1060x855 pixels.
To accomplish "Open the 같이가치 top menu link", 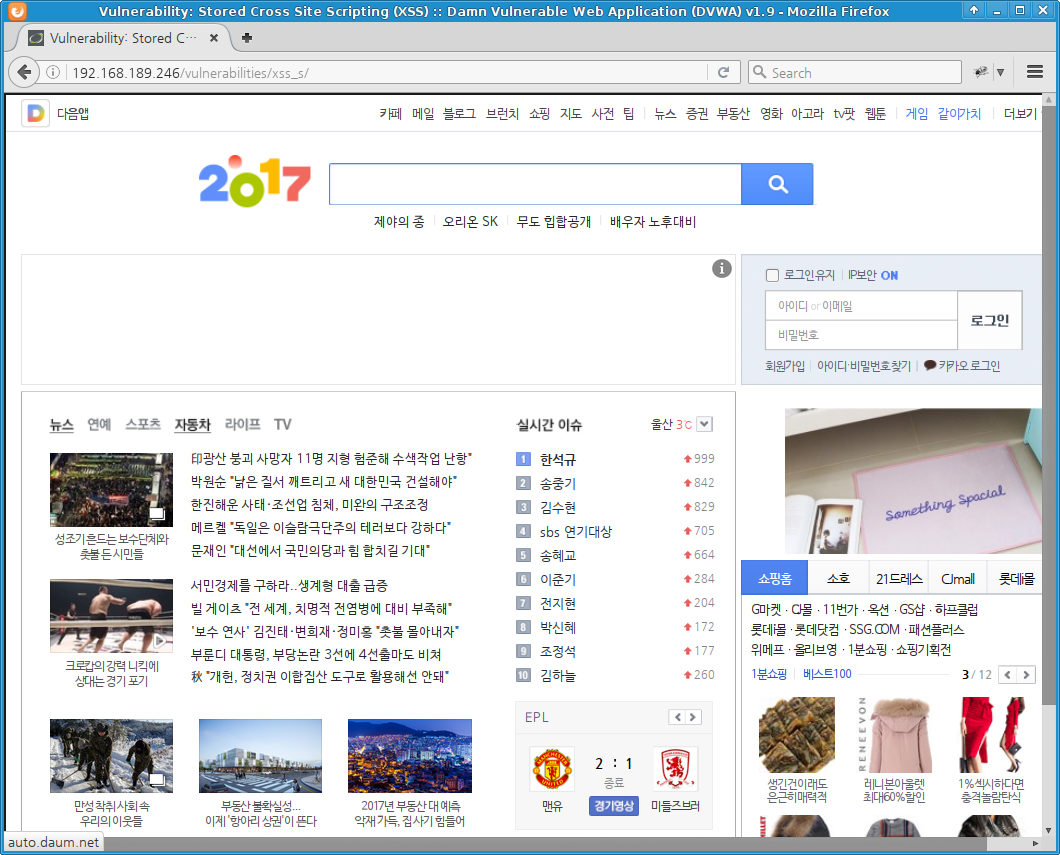I will [x=959, y=114].
